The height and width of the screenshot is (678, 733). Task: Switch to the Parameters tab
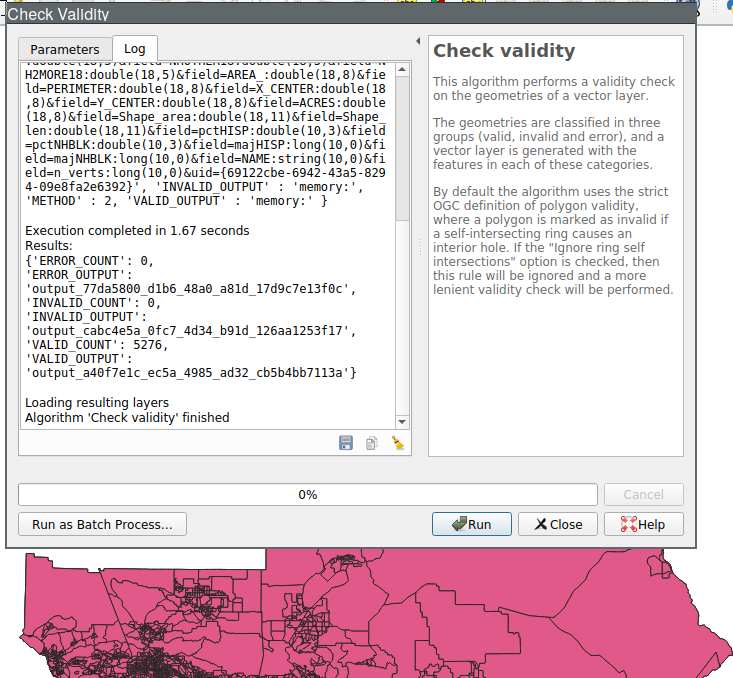pyautogui.click(x=65, y=49)
